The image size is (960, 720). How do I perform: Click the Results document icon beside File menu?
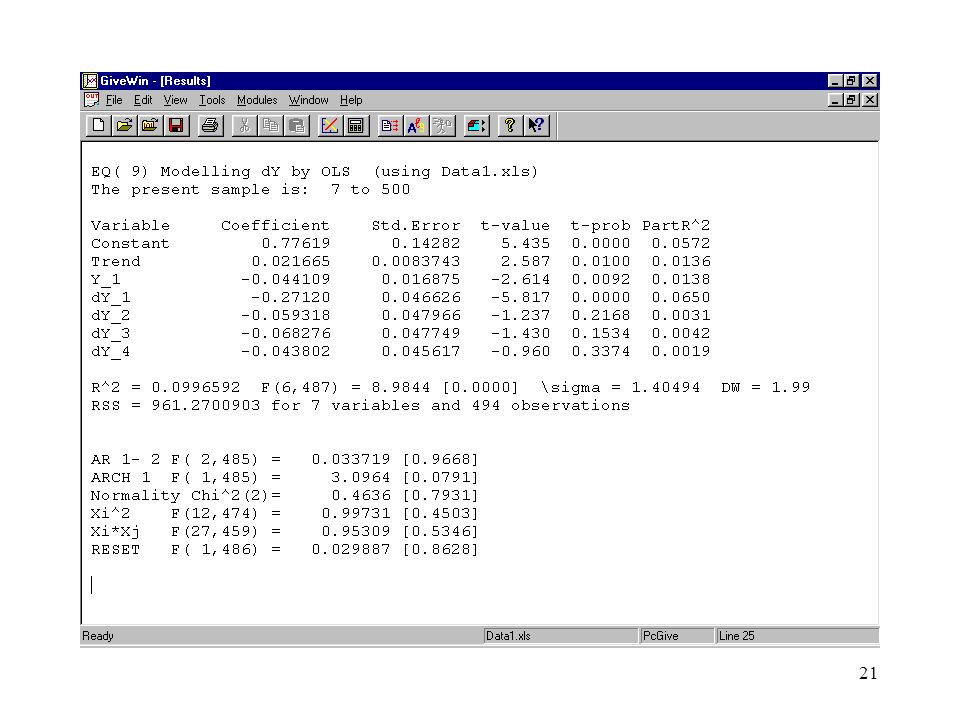92,100
